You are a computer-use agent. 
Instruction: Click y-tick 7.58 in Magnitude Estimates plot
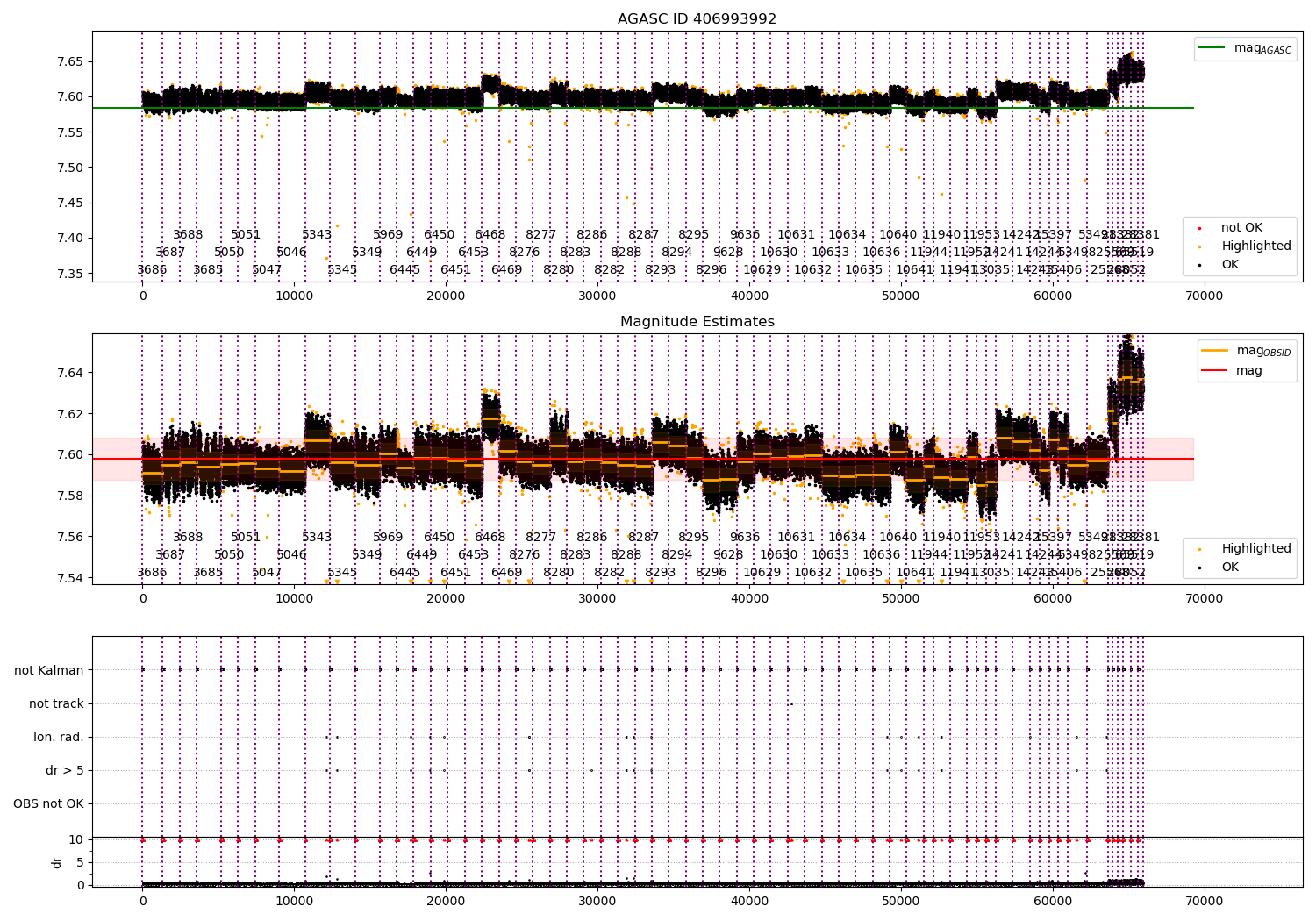[69, 496]
